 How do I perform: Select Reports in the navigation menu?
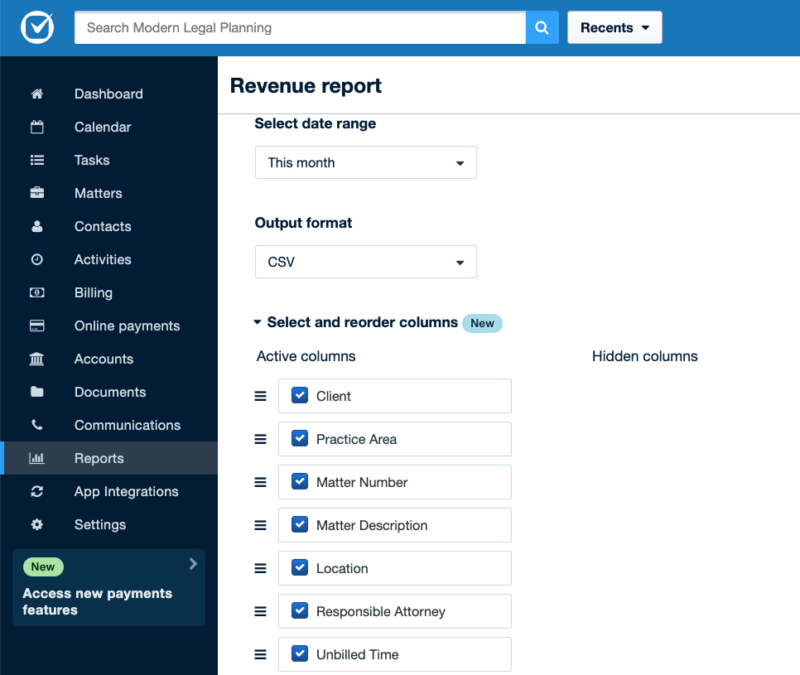coord(100,458)
